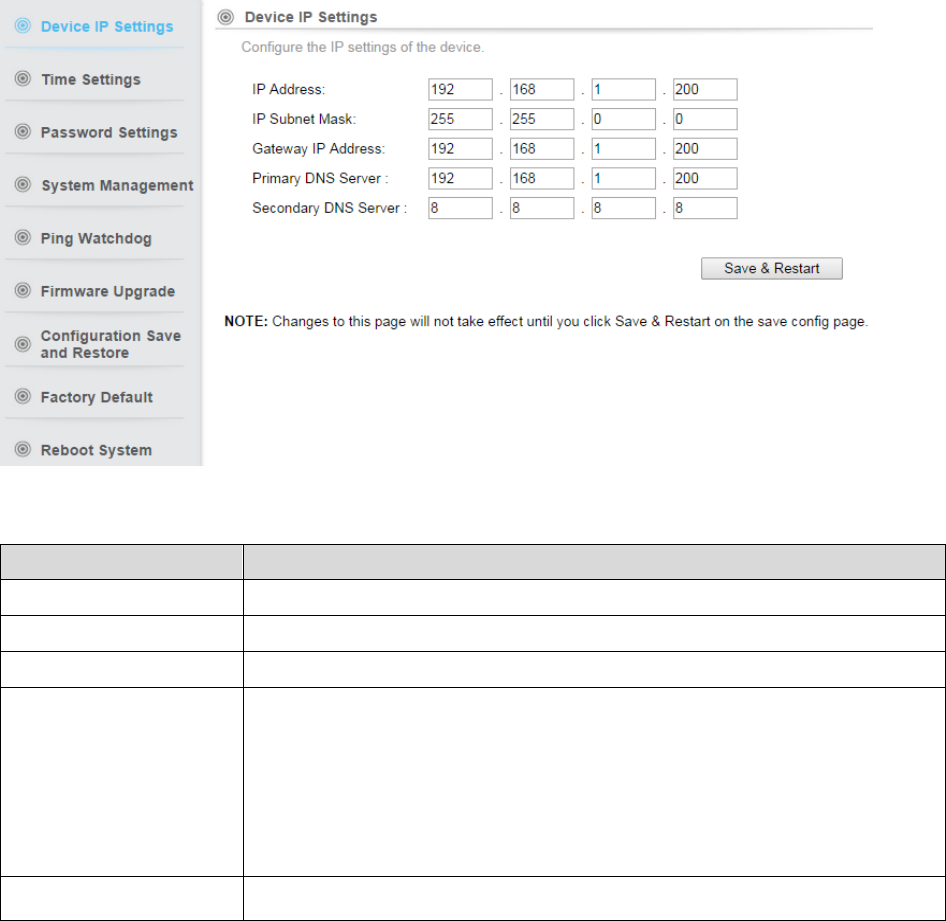Click the IP Address last octet field
This screenshot has width=946, height=921.
tap(705, 89)
